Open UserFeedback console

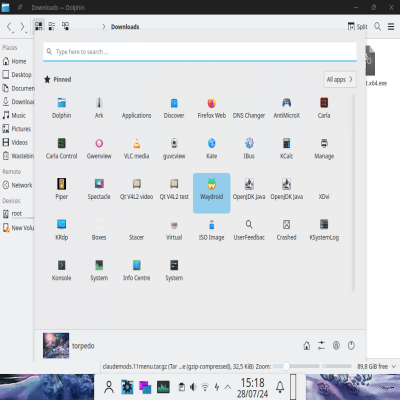click(x=249, y=230)
